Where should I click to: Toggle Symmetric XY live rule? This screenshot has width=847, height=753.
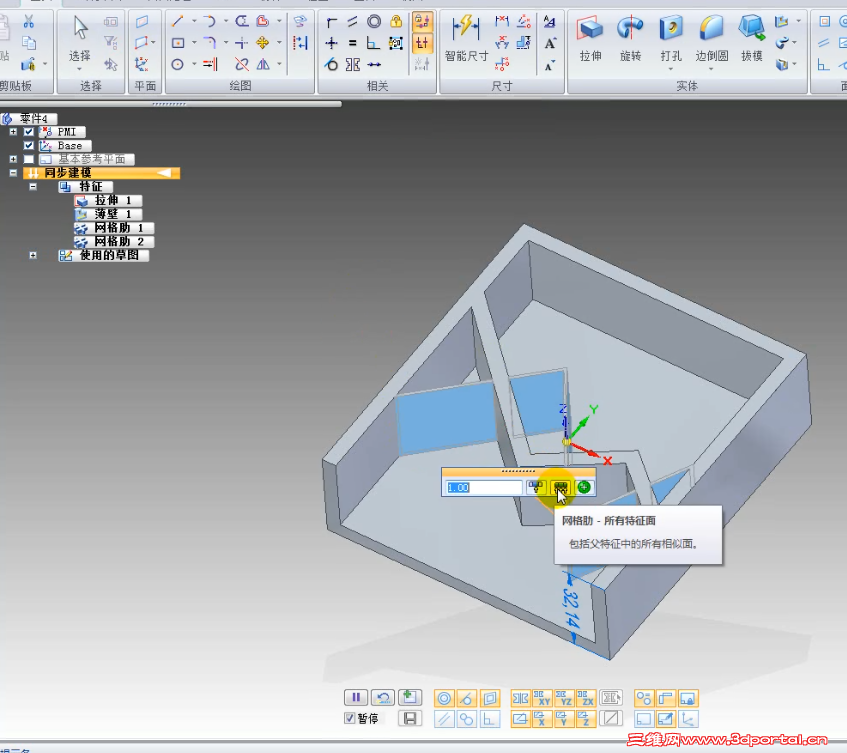tap(542, 698)
